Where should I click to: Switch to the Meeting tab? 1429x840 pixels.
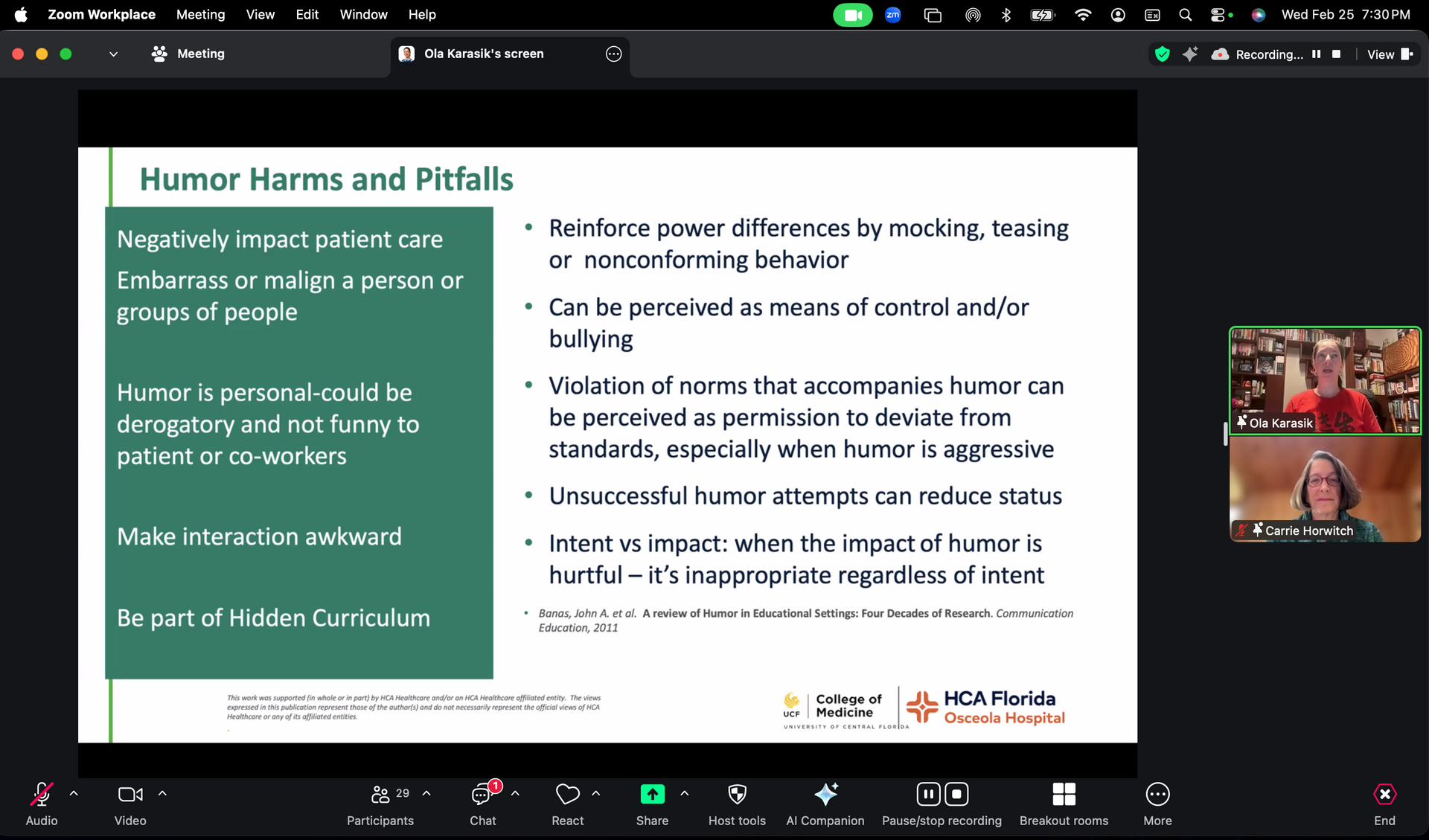[x=188, y=54]
